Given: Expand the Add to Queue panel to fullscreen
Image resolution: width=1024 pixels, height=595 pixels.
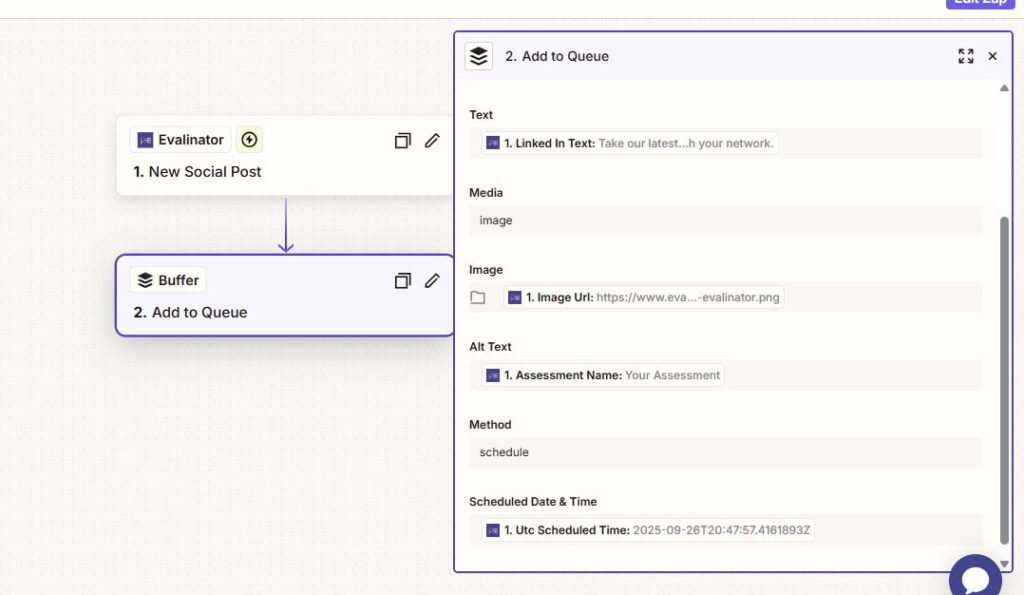Looking at the screenshot, I should tap(965, 56).
